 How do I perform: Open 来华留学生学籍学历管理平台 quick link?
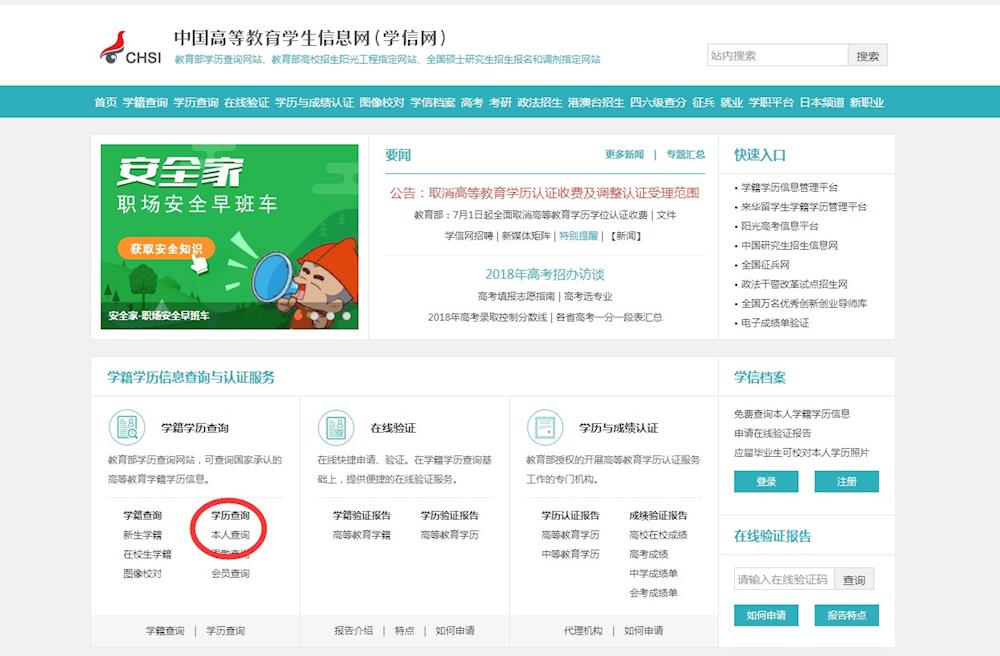coord(804,207)
